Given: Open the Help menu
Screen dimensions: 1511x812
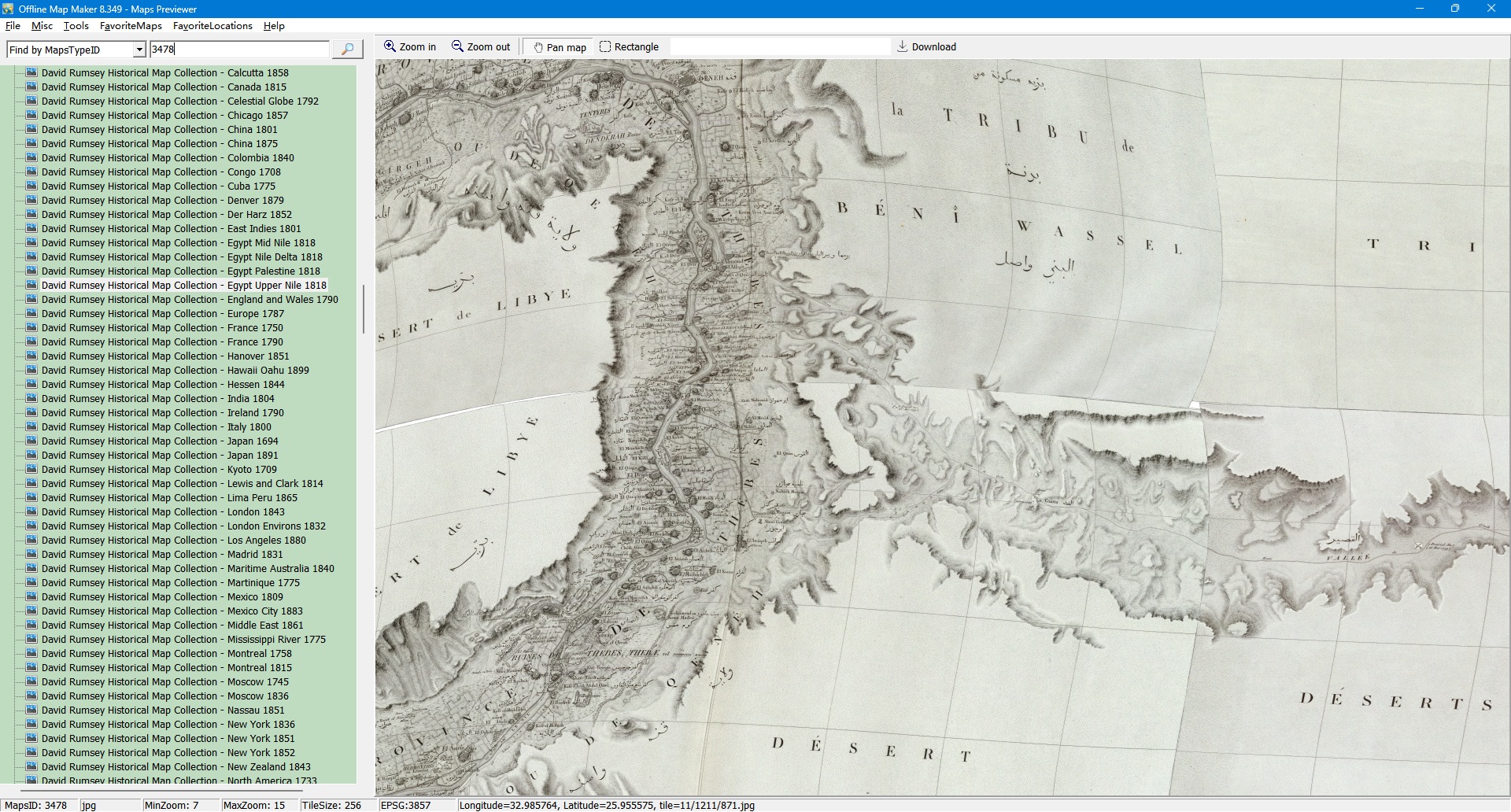Looking at the screenshot, I should [x=274, y=26].
